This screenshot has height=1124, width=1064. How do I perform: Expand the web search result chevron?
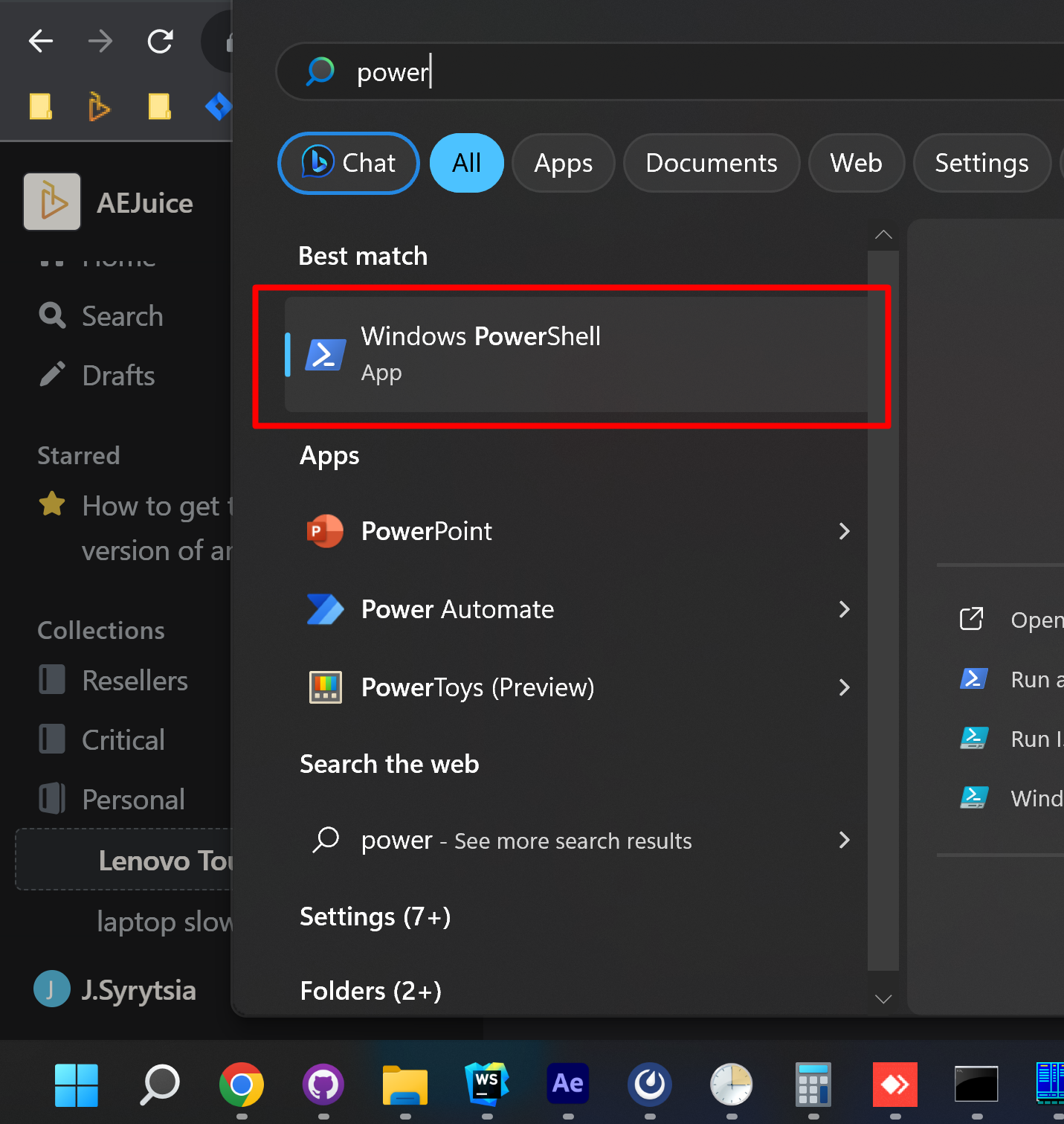[x=844, y=841]
